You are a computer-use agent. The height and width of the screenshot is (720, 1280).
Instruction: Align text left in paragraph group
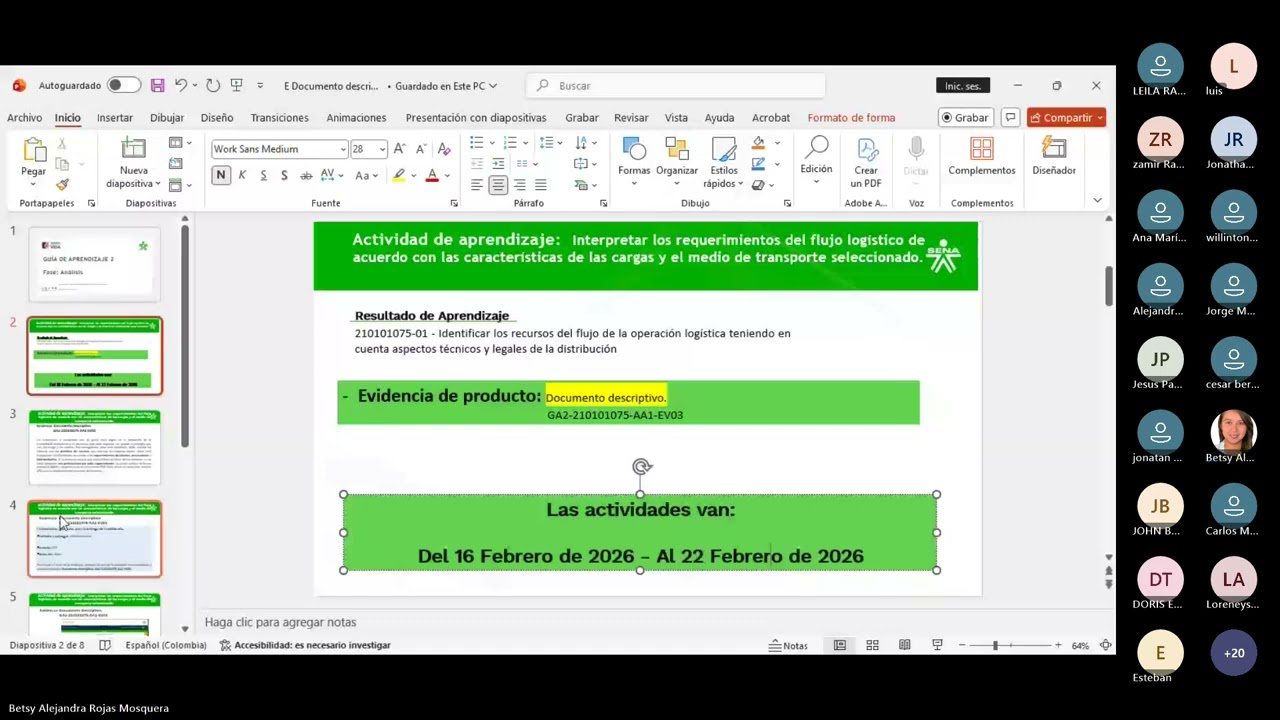[x=476, y=185]
